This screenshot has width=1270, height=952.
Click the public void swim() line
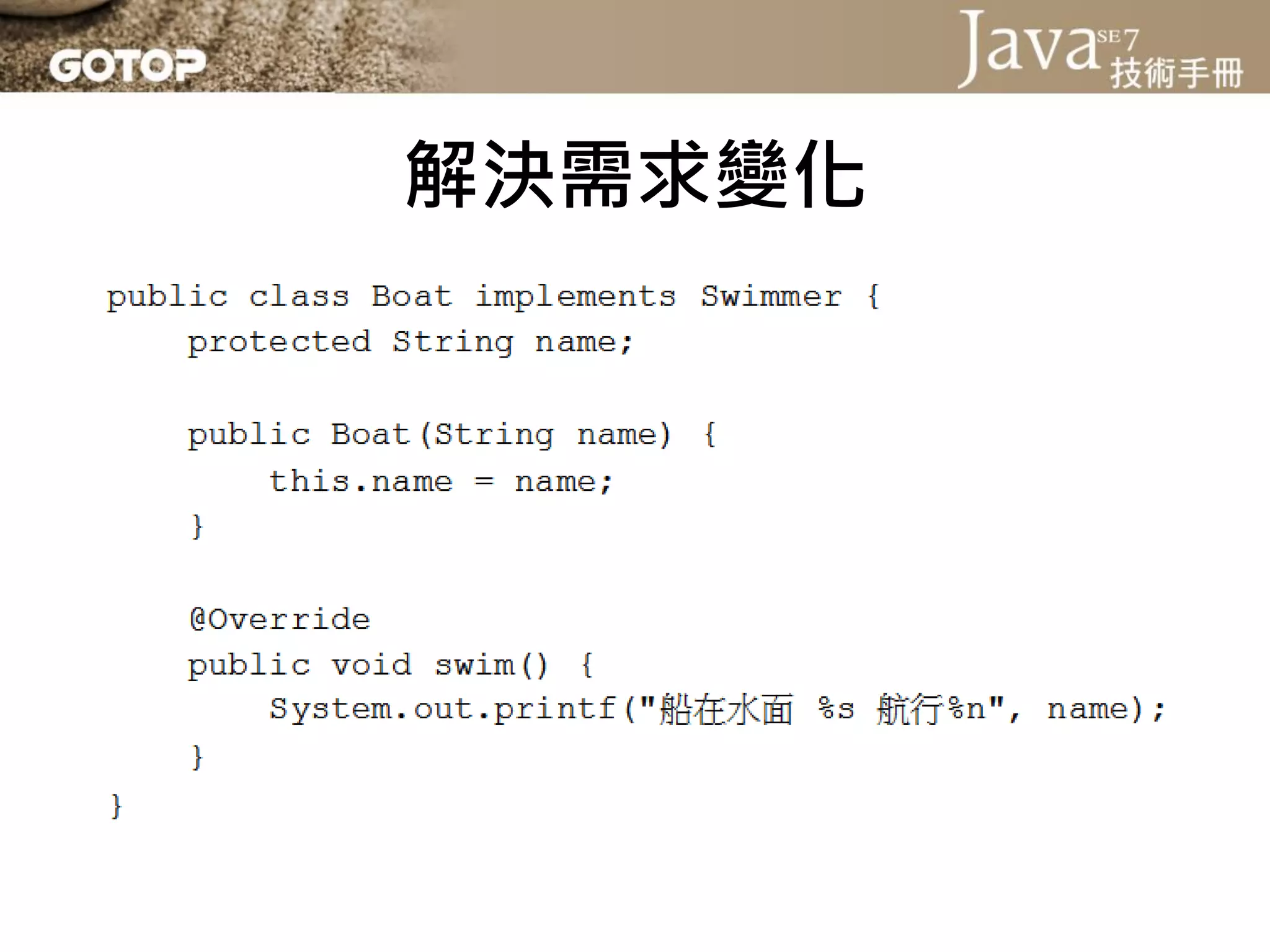(x=391, y=666)
